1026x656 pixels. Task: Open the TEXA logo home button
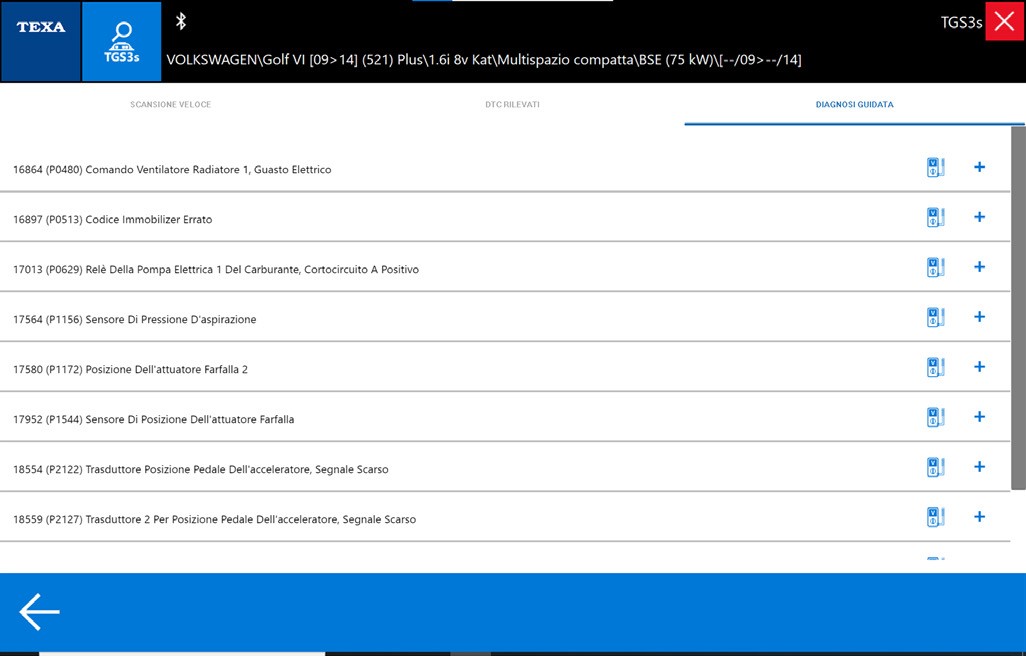tap(41, 41)
